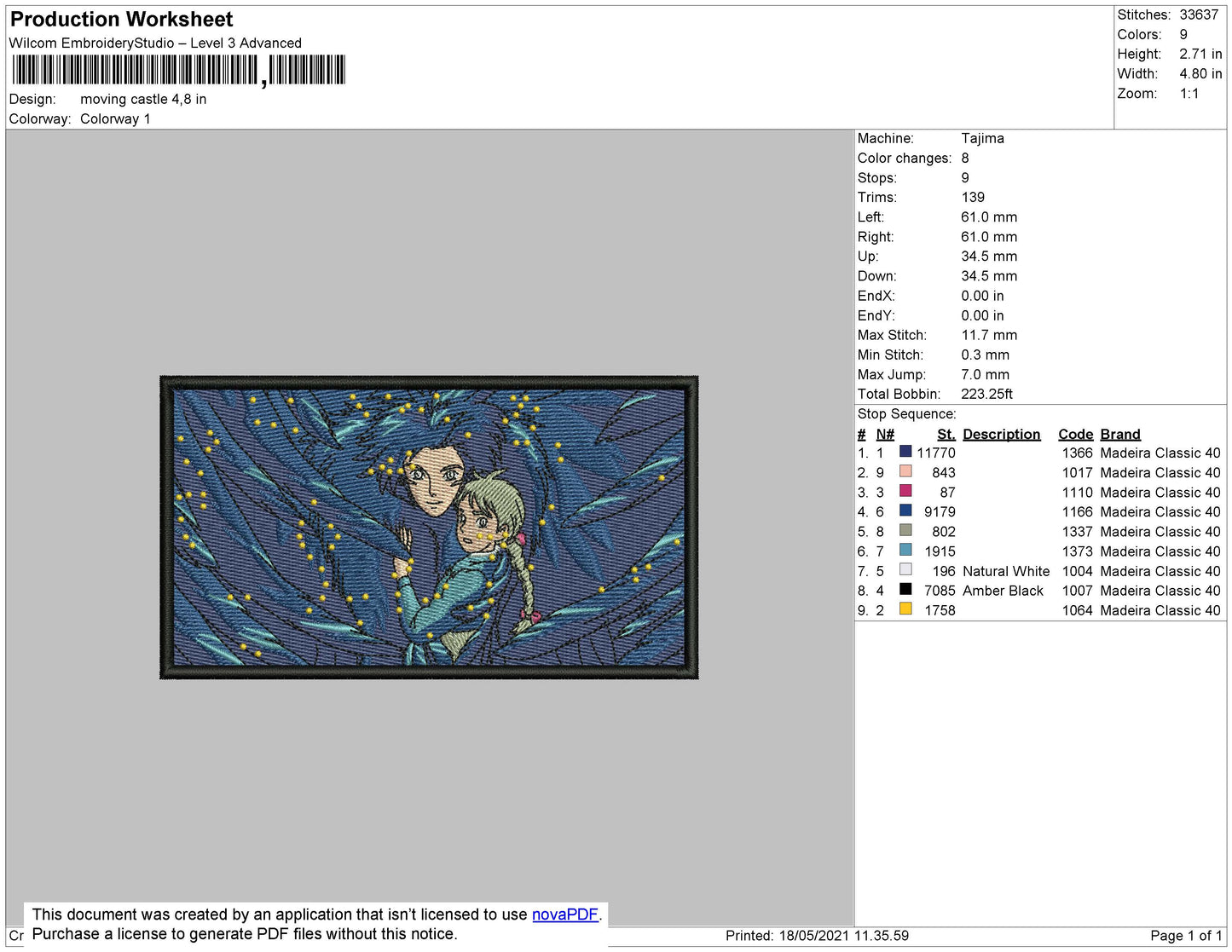Click the EndY value '0.00 in'

(x=982, y=315)
